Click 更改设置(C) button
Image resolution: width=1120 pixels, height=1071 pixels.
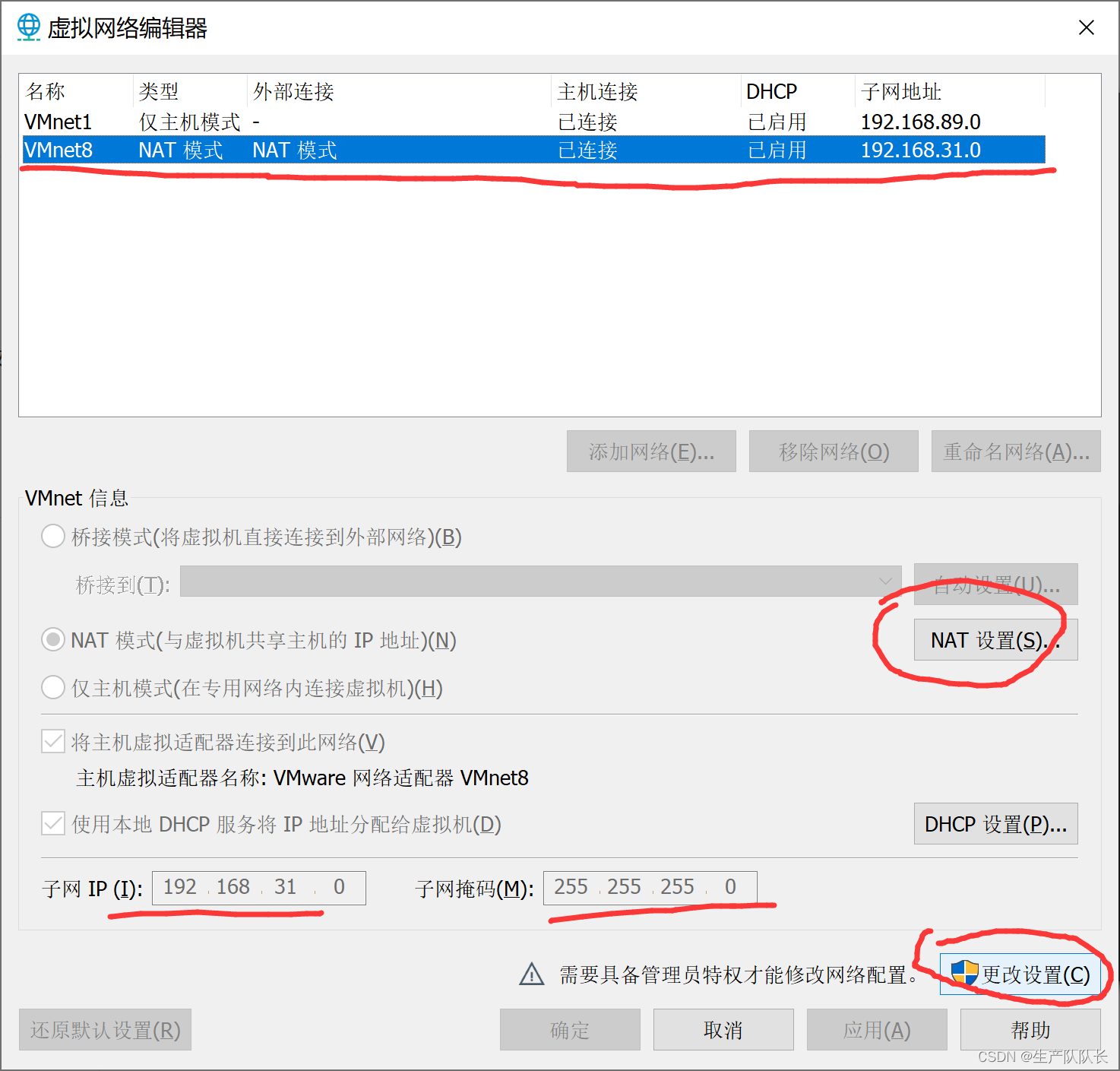1020,974
